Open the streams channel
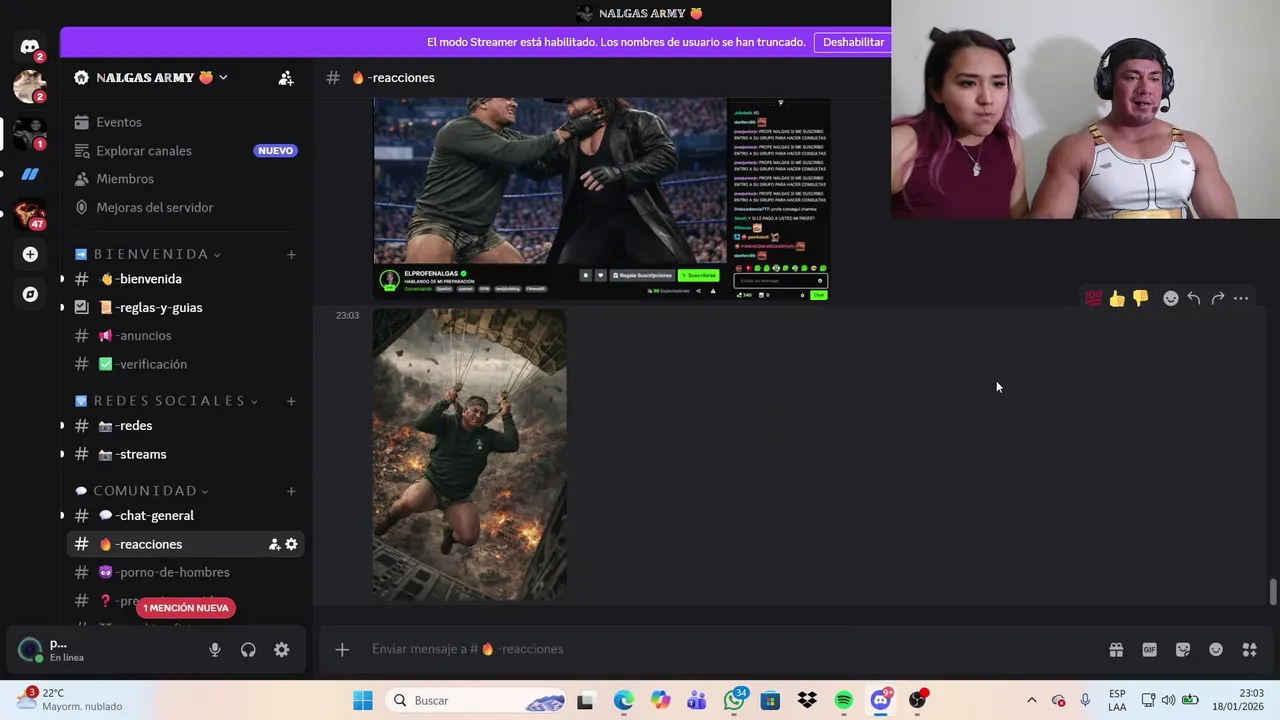Viewport: 1280px width, 720px height. click(186, 454)
